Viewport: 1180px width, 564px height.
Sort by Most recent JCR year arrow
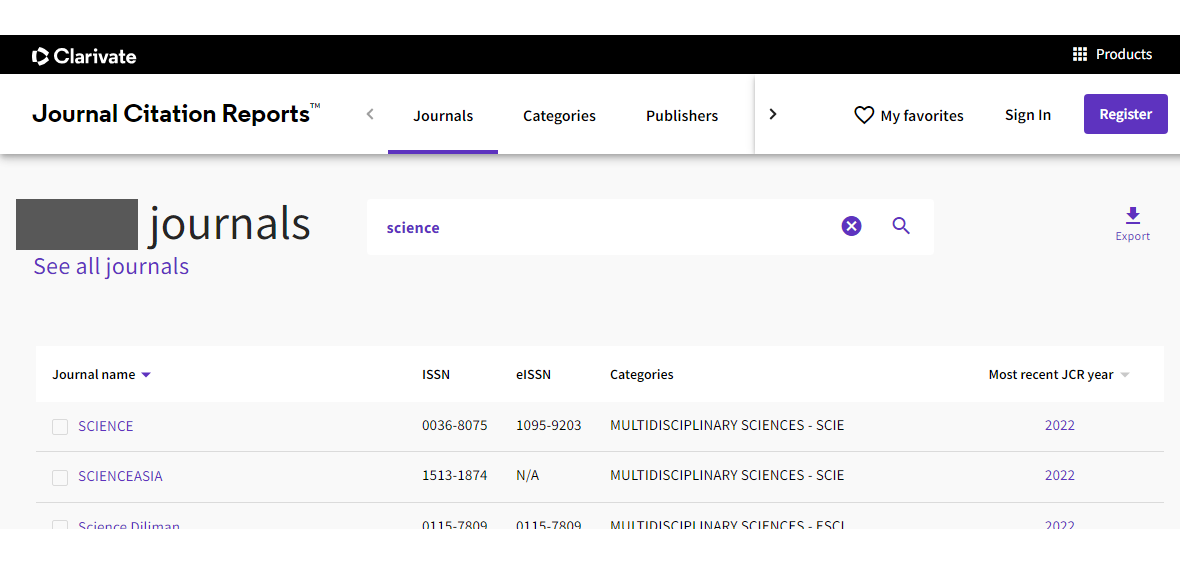(x=1125, y=375)
